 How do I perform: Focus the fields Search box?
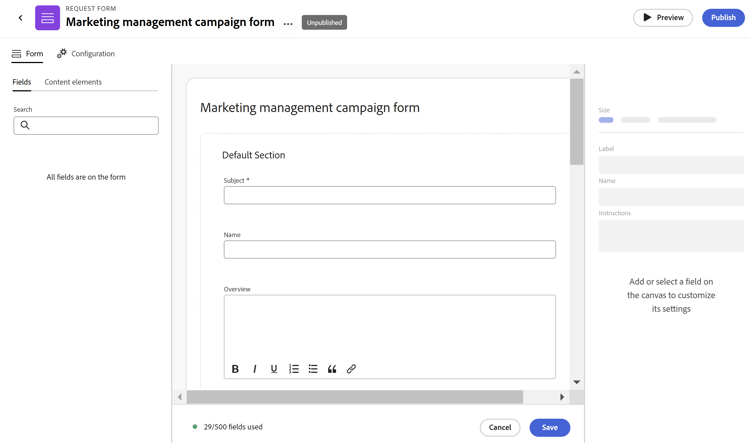pos(86,125)
